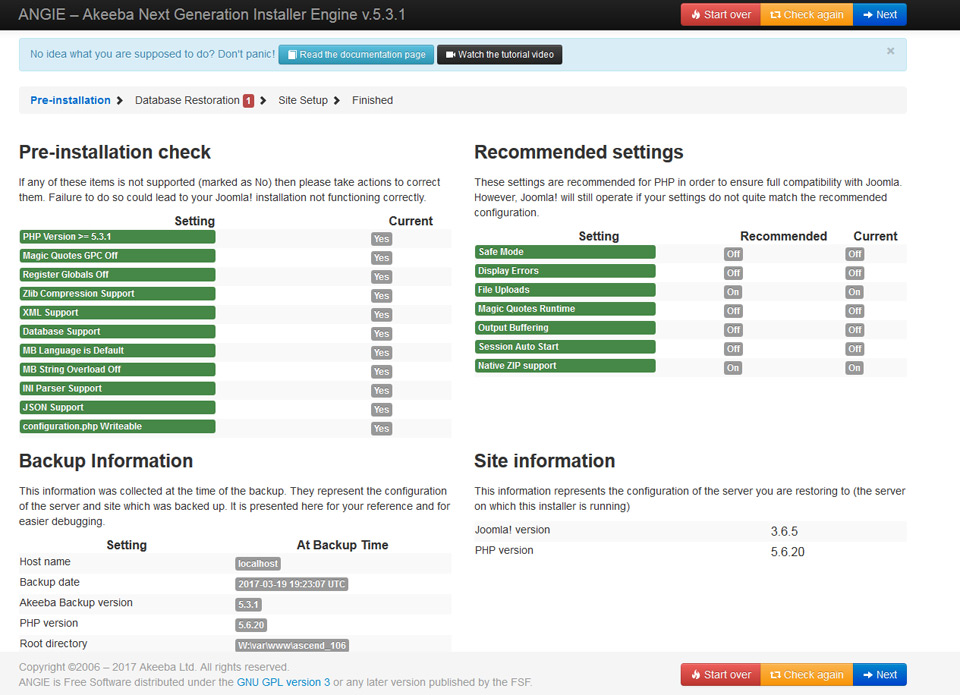This screenshot has width=960, height=695.
Task: Open Read the documentation page
Action: pyautogui.click(x=356, y=54)
